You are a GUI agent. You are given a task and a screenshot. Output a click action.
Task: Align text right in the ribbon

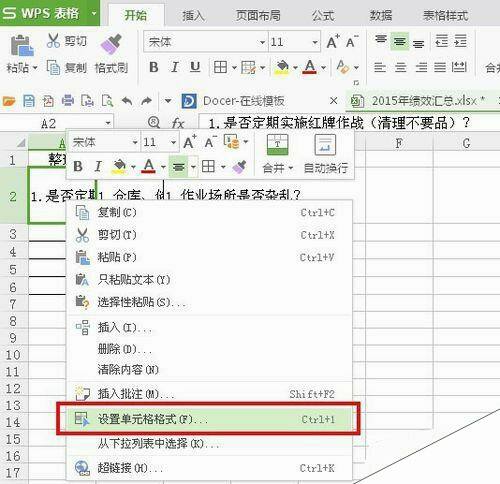(x=421, y=67)
